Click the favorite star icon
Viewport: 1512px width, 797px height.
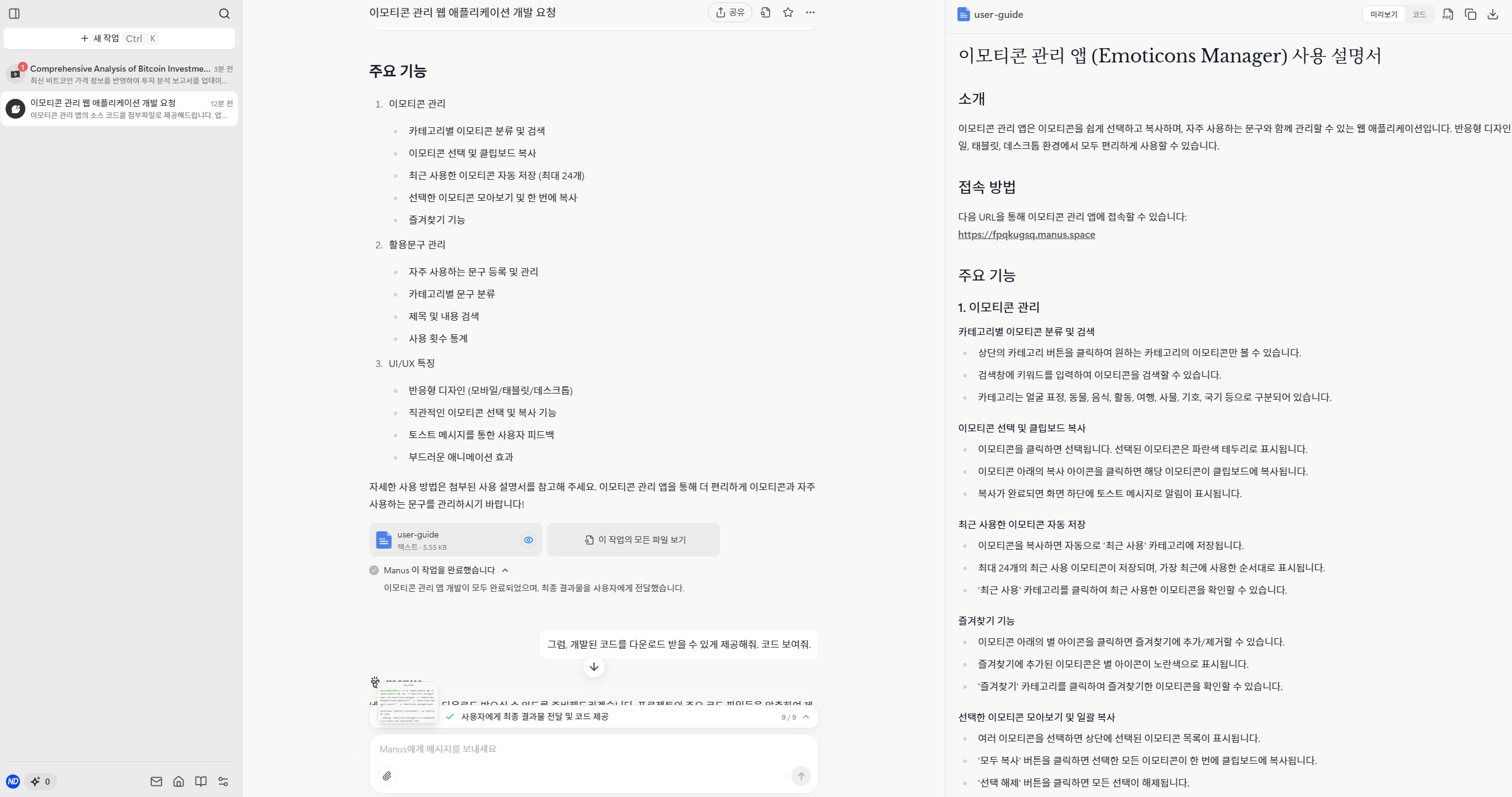[788, 12]
